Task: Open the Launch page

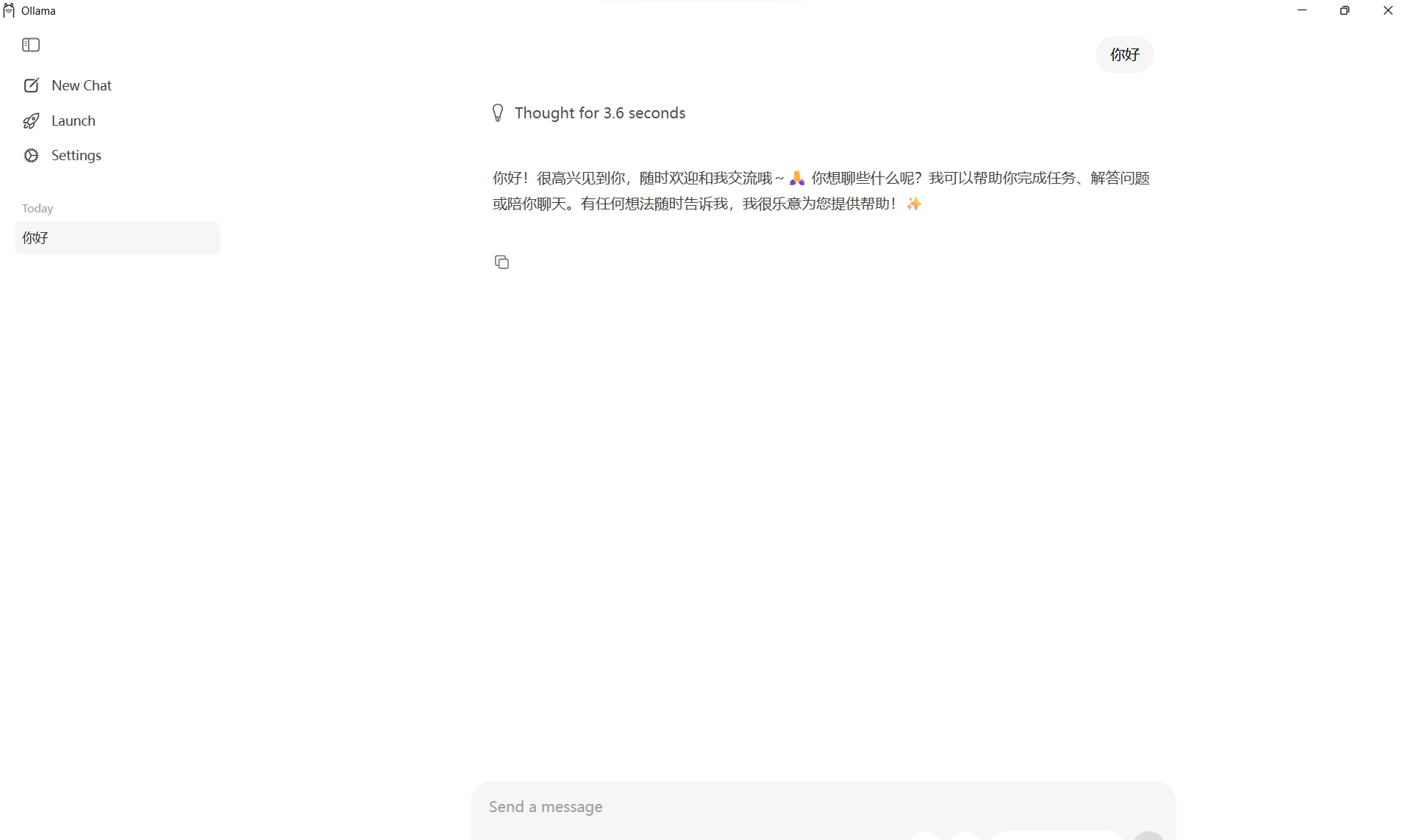Action: [60, 121]
